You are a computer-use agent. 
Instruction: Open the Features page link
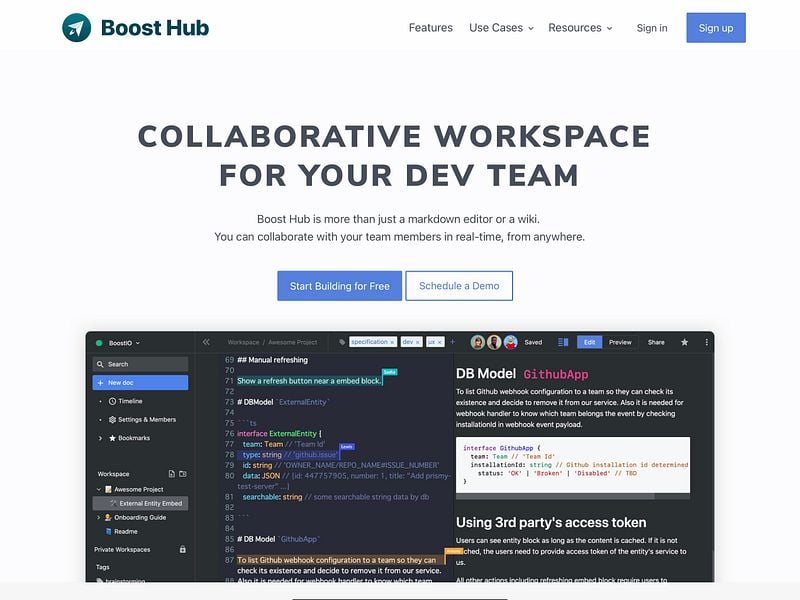pos(431,28)
